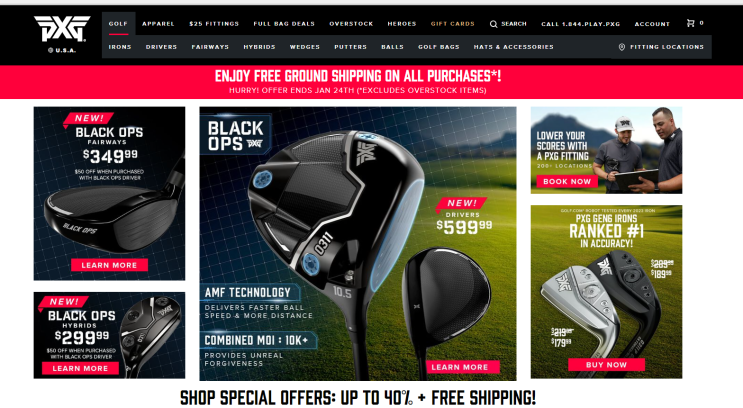The width and height of the screenshot is (743, 408).
Task: Go to the Overstock section
Action: pos(351,24)
